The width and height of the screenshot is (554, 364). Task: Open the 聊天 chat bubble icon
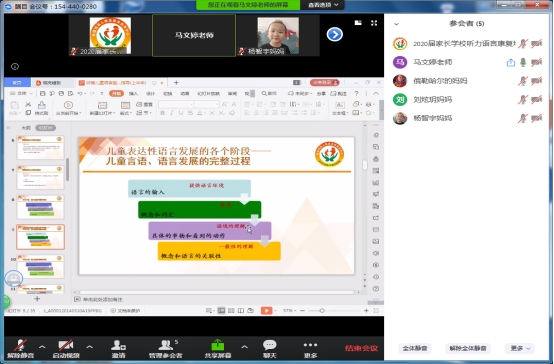(x=270, y=345)
